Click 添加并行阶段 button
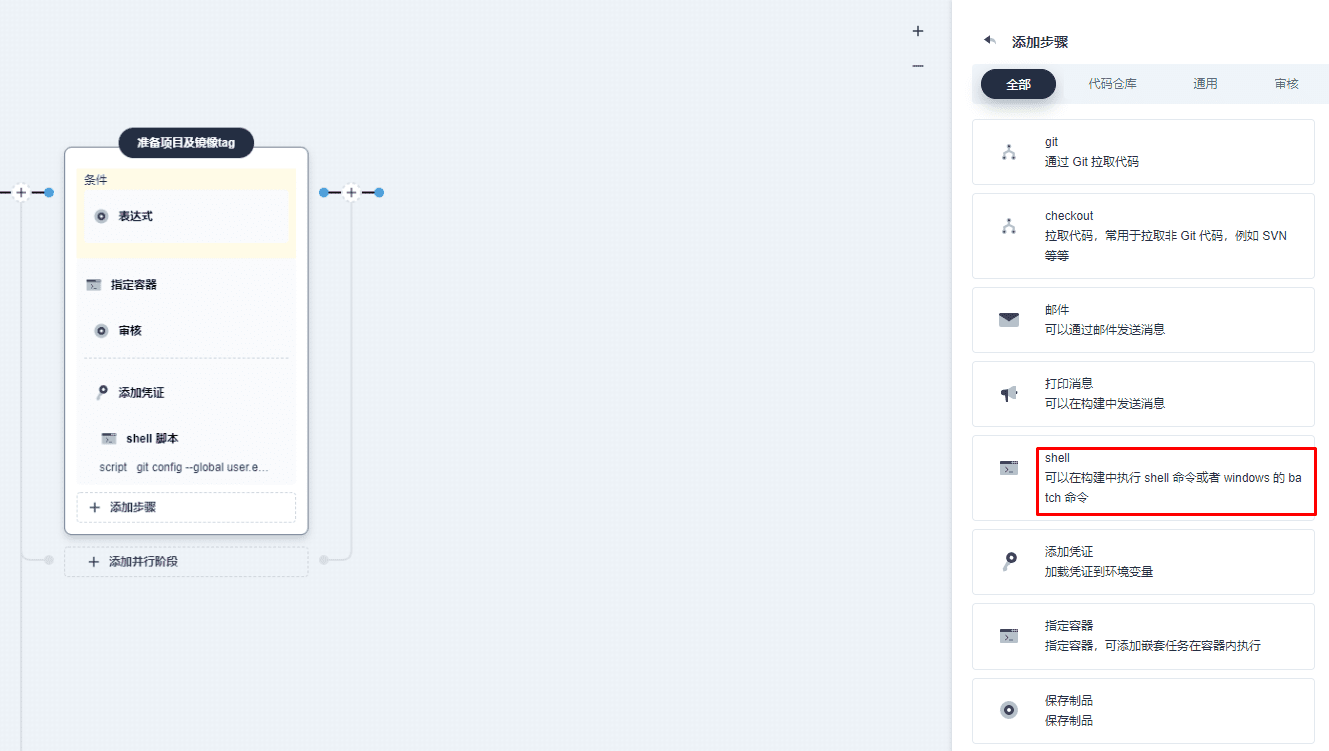 click(186, 561)
